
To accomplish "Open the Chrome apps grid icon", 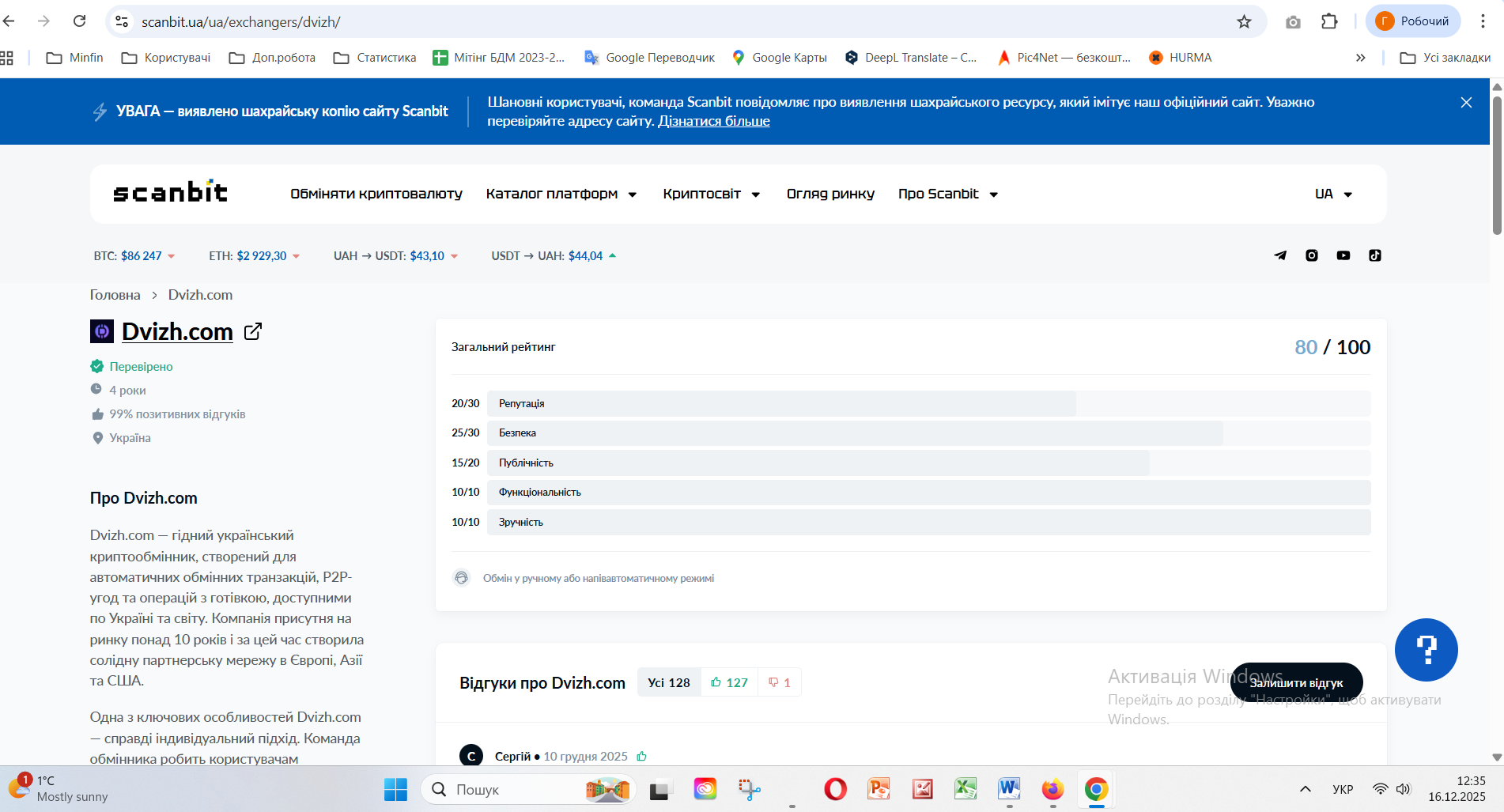I will click(x=7, y=58).
